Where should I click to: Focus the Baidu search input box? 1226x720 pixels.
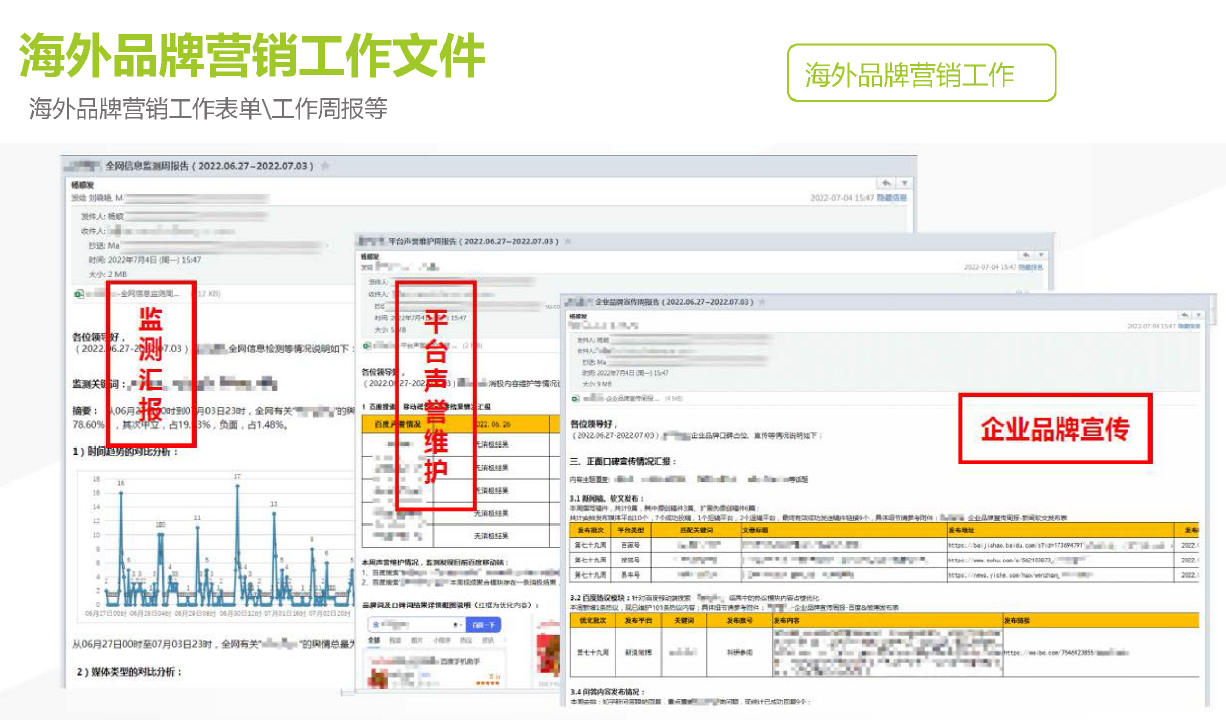[416, 625]
